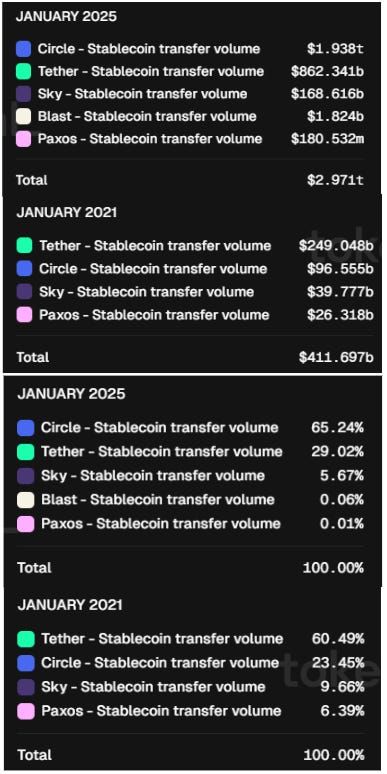Click Paxos pink swatch beside $180.532m
Image resolution: width=387 pixels, height=774 pixels.
[x=23, y=139]
